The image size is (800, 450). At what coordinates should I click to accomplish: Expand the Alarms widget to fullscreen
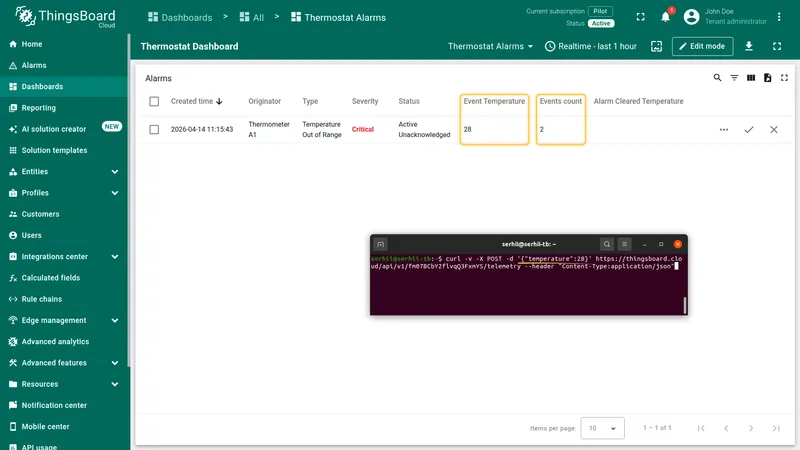pyautogui.click(x=785, y=78)
